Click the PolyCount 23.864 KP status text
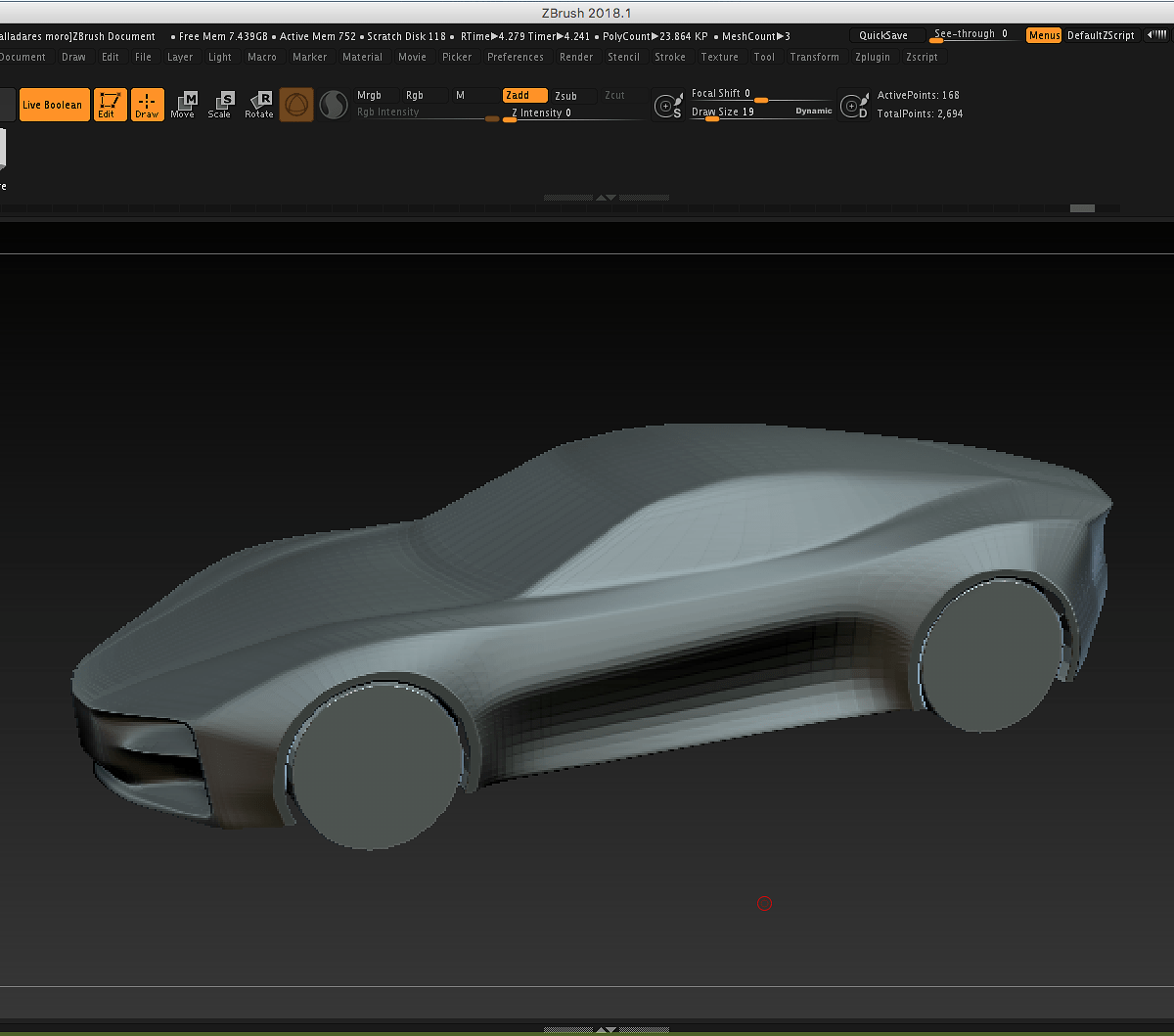This screenshot has width=1174, height=1036. [655, 36]
